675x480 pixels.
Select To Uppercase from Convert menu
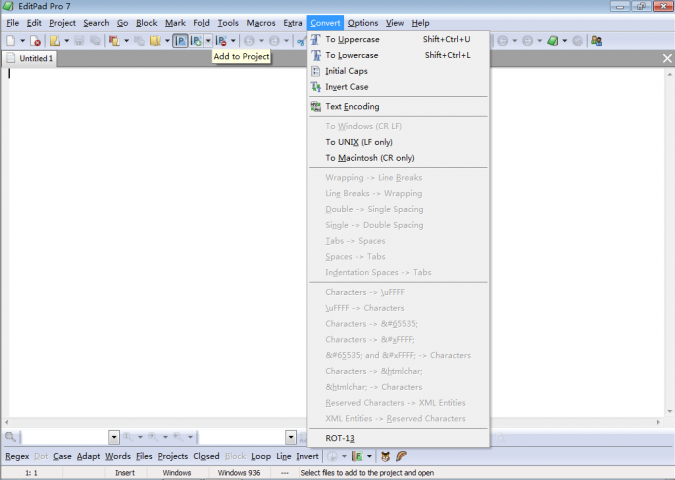pos(352,39)
